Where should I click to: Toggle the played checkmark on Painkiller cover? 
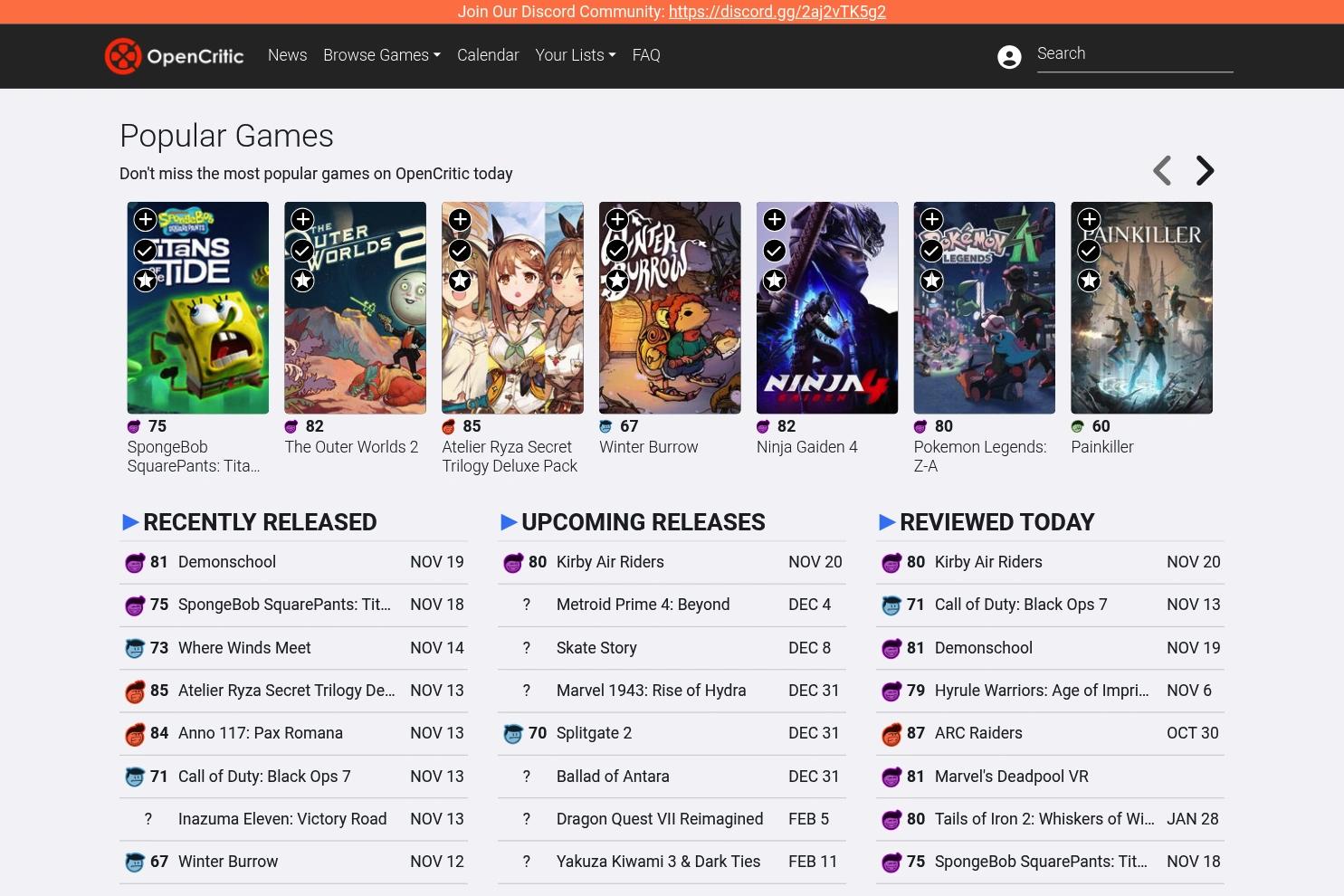coord(1089,250)
